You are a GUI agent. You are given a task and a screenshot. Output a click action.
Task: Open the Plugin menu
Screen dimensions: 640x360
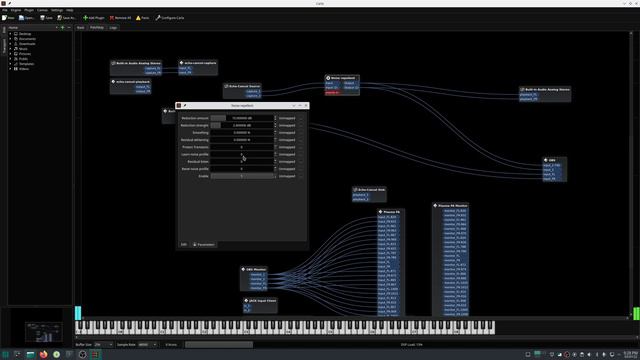pos(29,10)
